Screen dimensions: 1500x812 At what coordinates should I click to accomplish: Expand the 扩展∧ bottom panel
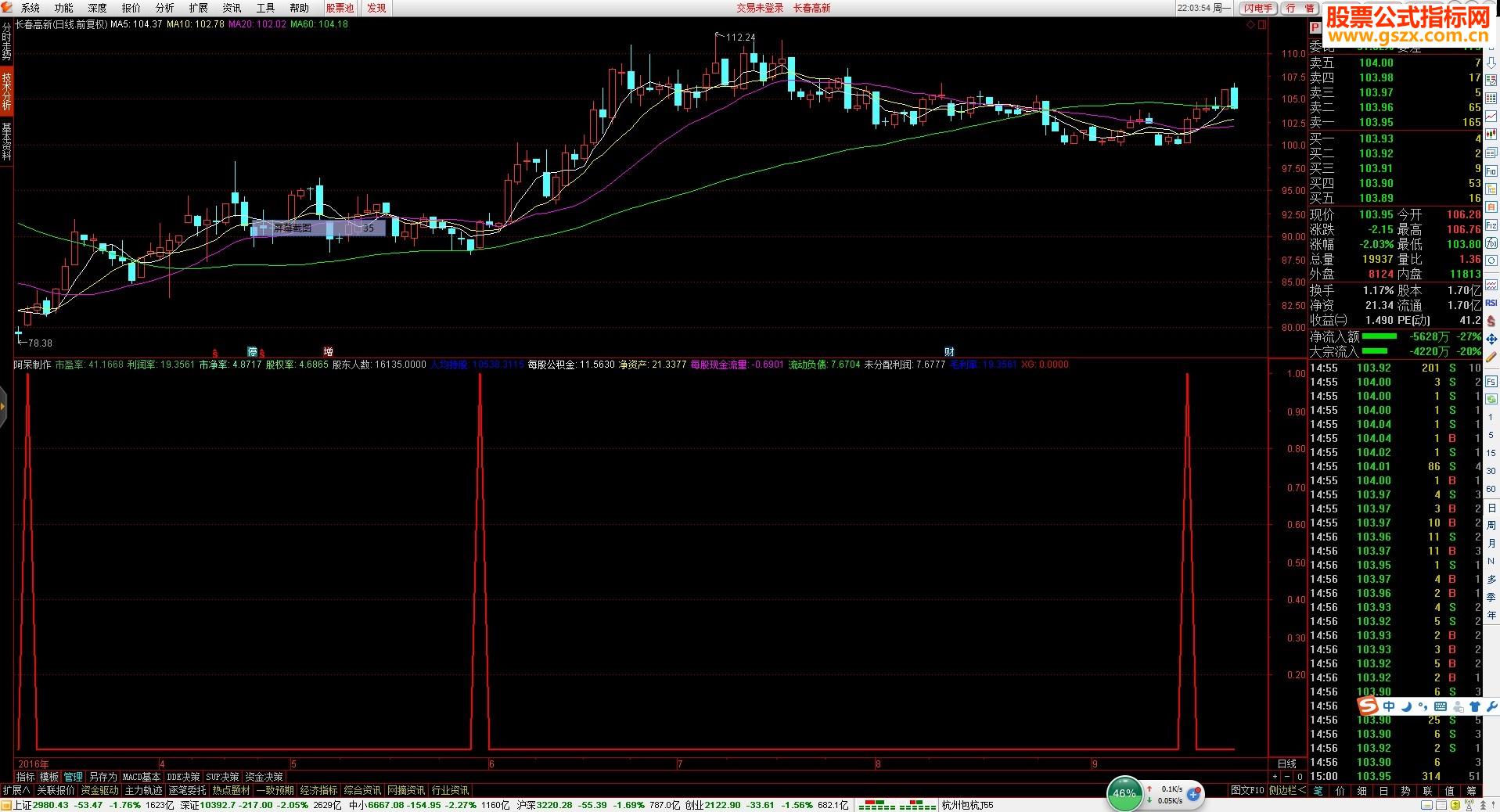coord(16,790)
